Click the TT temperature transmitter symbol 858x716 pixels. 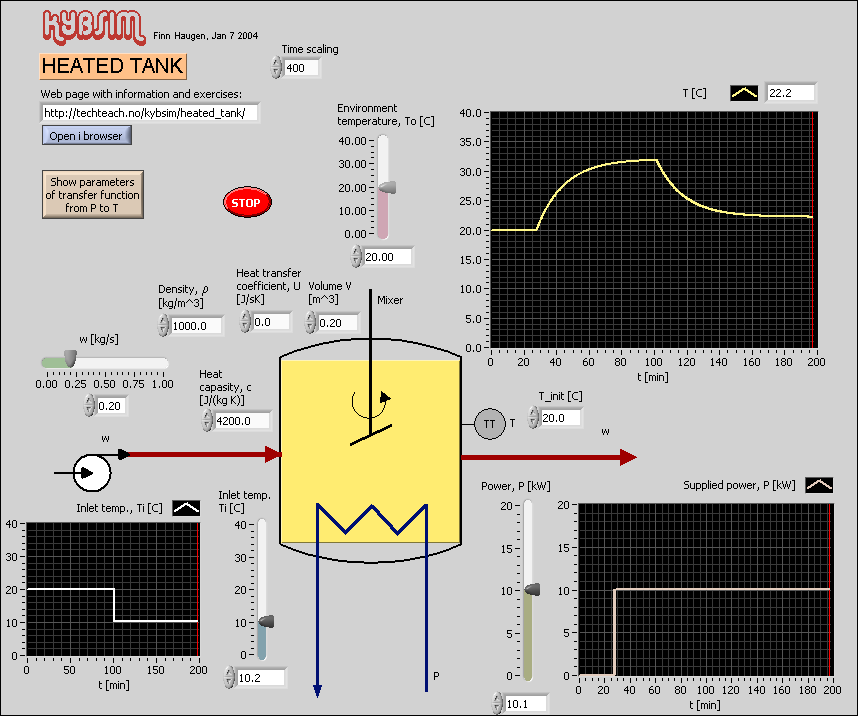point(489,424)
